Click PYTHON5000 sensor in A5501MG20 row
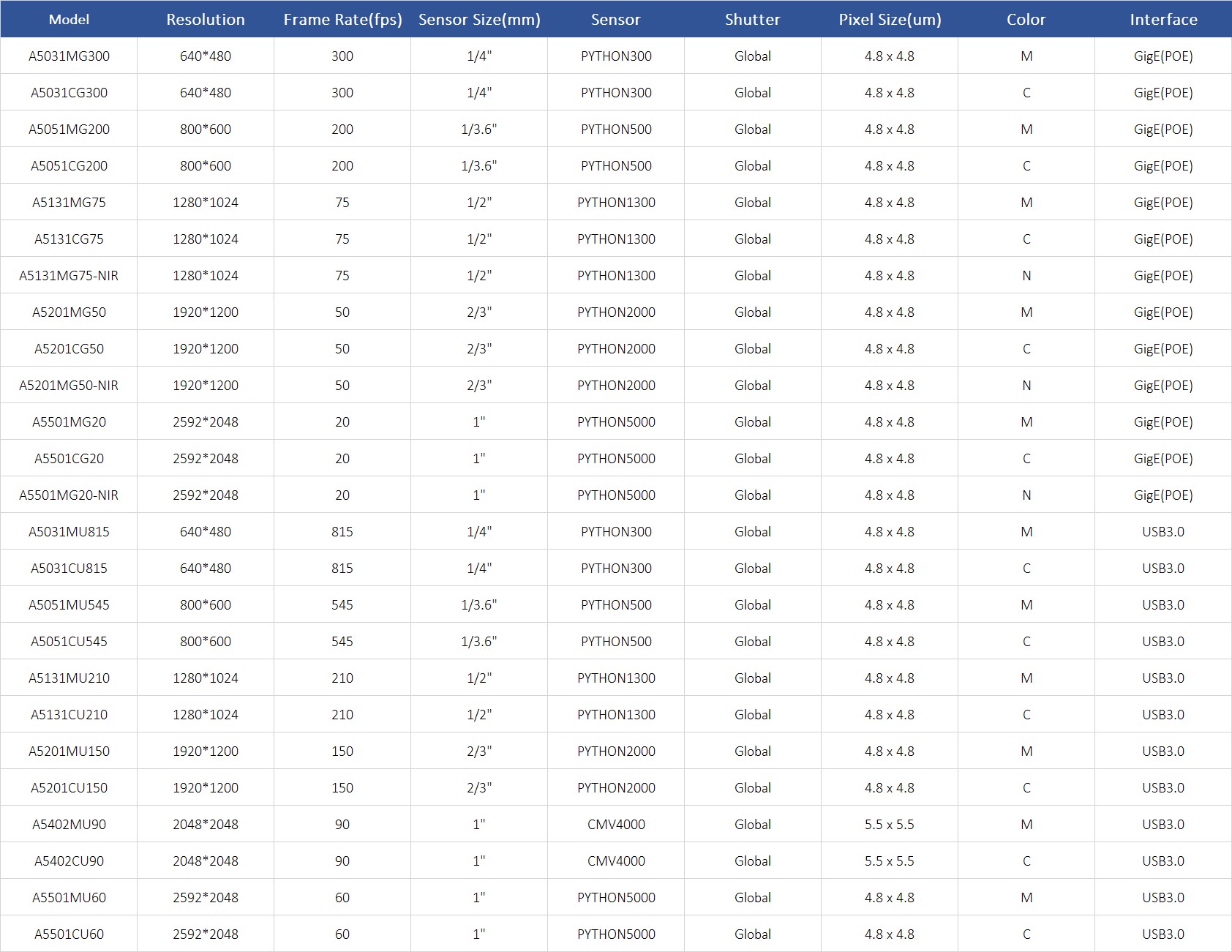The image size is (1232, 952). (x=616, y=422)
